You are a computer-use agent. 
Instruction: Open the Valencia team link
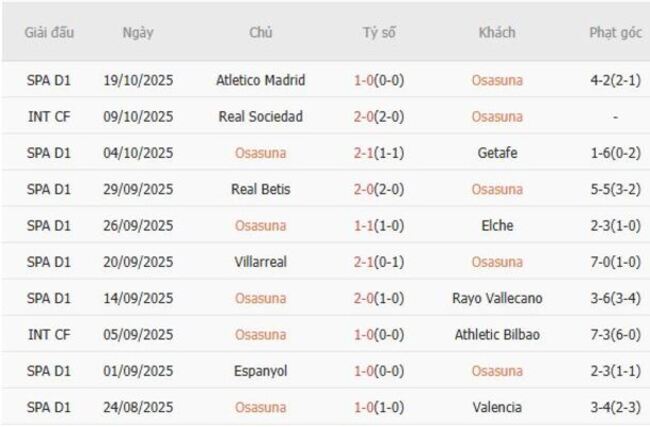[497, 407]
